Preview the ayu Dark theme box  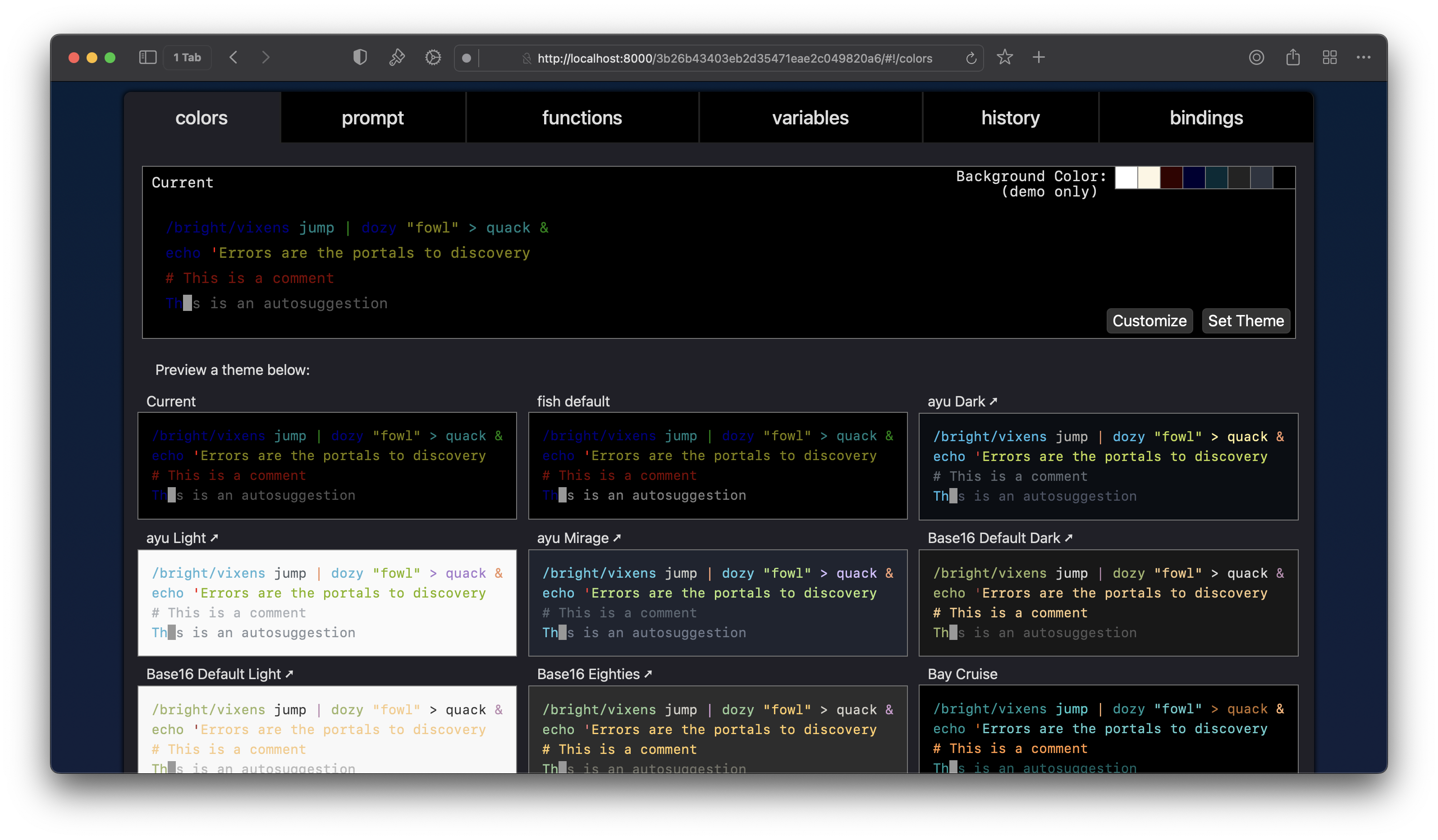point(1108,466)
